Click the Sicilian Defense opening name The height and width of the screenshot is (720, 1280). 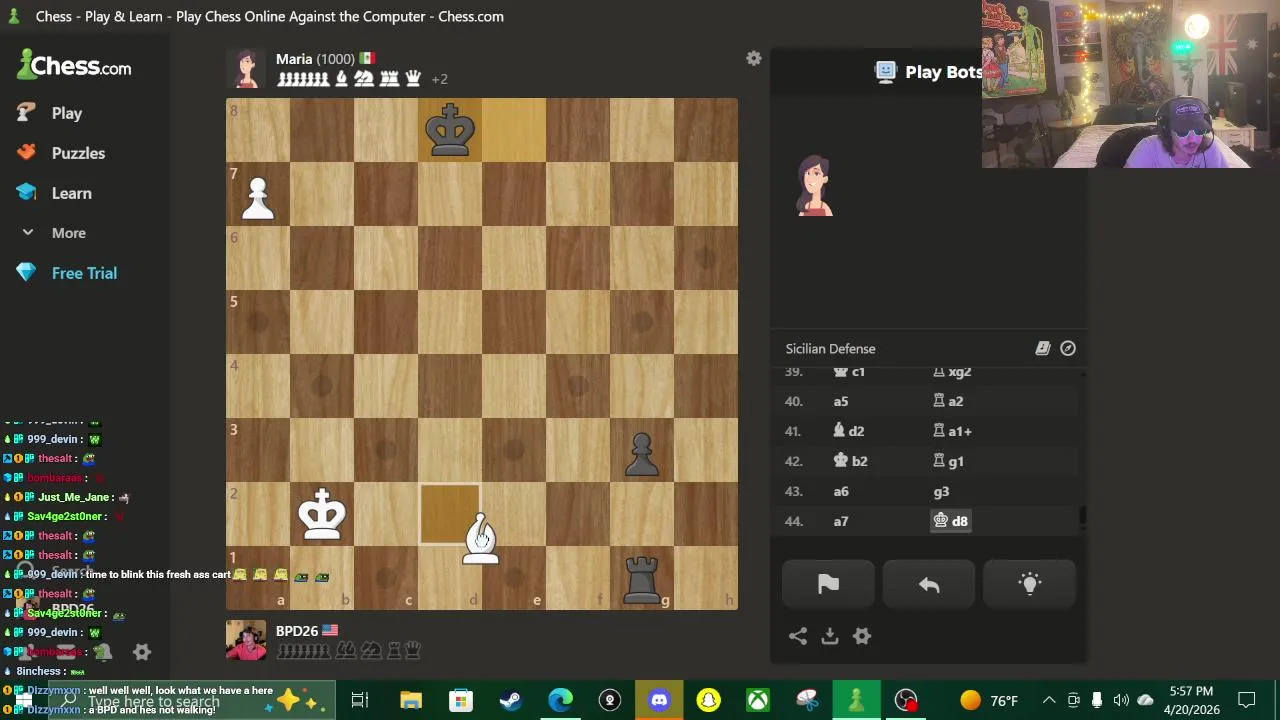pyautogui.click(x=830, y=349)
